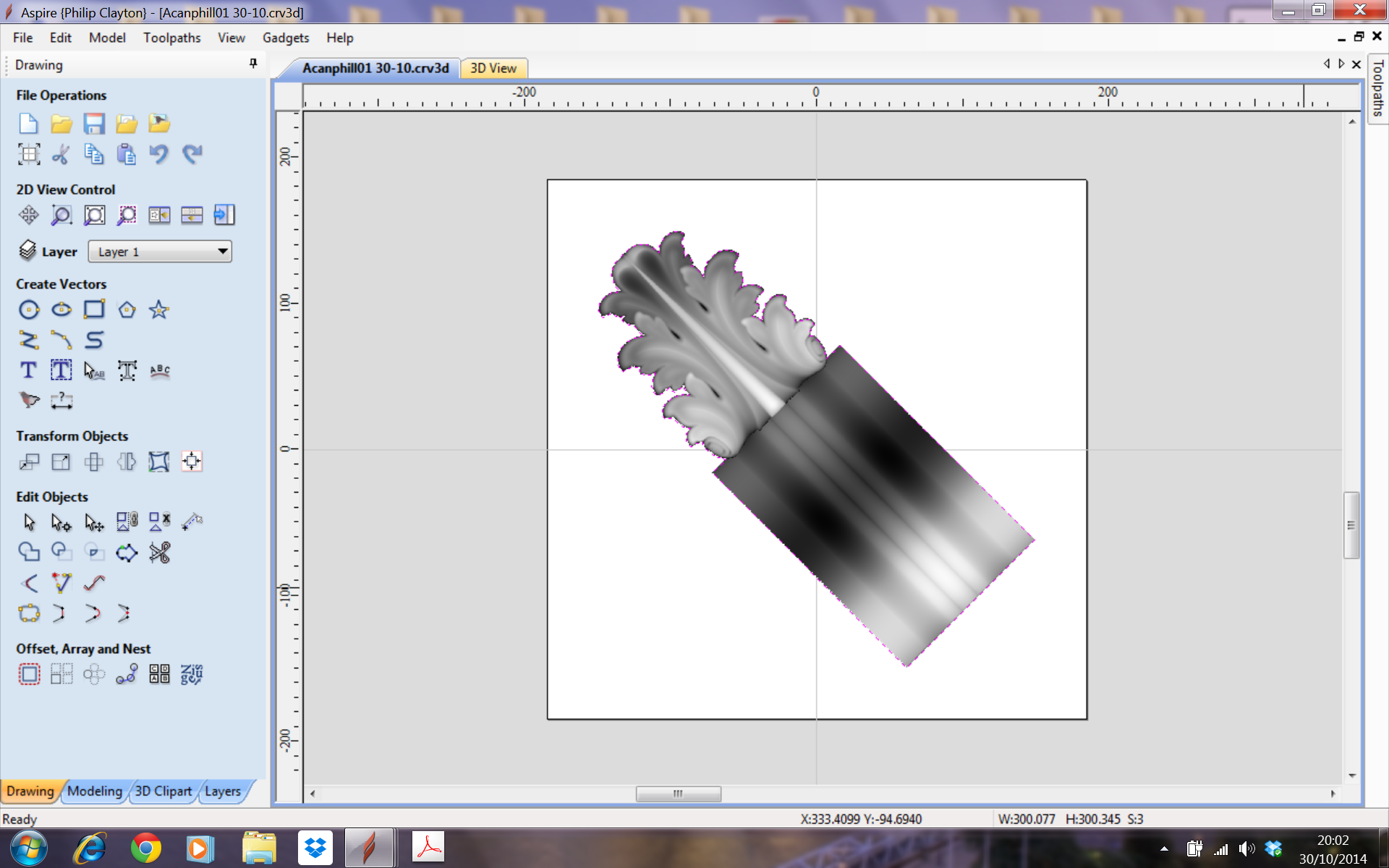Screen dimensions: 1389x868
Task: Open the Gadgets menu
Action: [285, 38]
